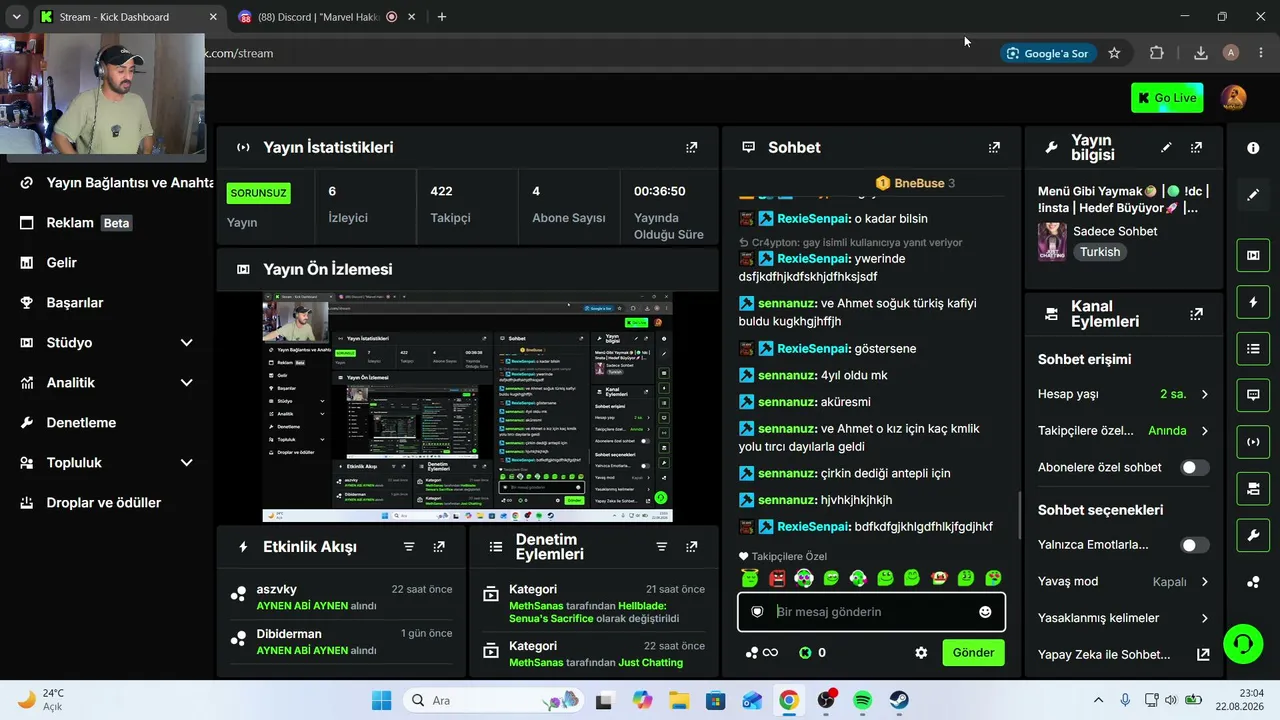
Task: Pop out the Yayın İstatistikleri panel
Action: 691,147
